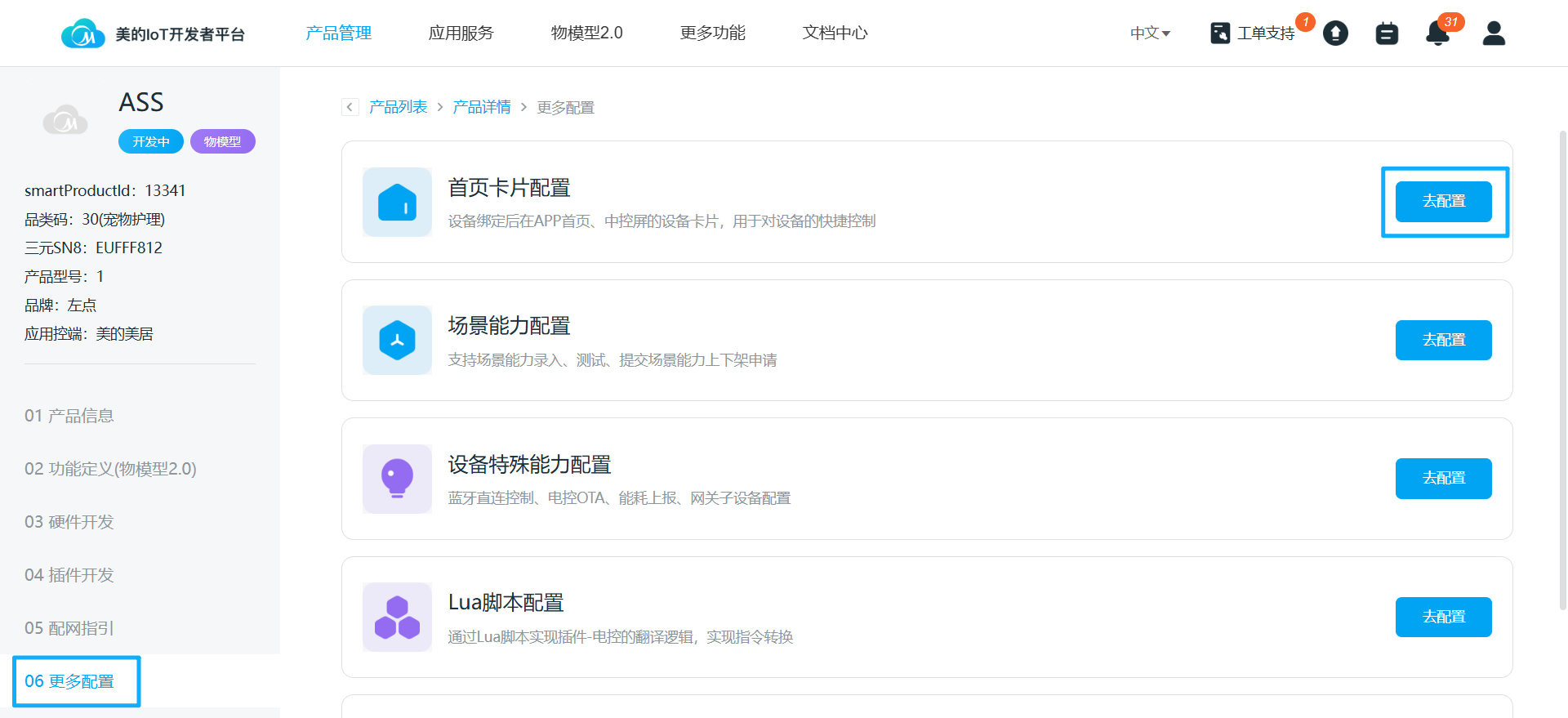Click the scene capability hexagon icon
This screenshot has width=1568, height=718.
397,340
